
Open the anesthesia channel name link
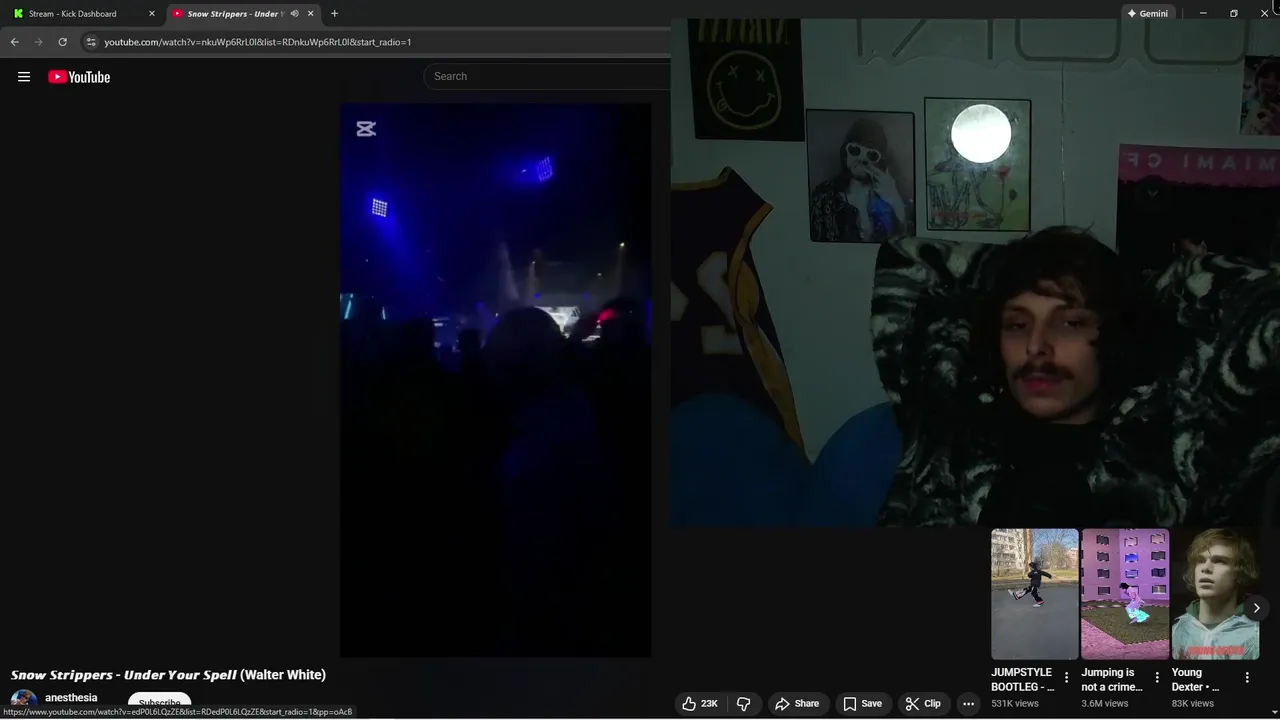71,698
